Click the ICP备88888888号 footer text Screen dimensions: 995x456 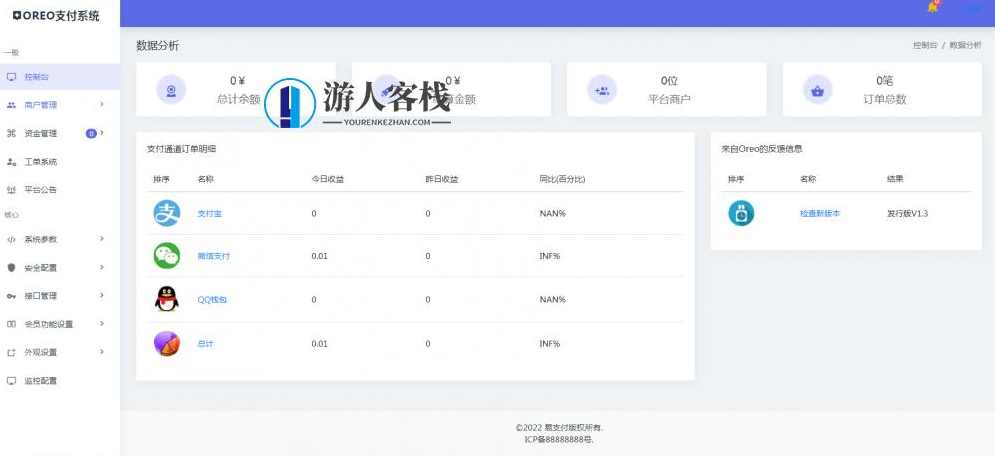click(x=559, y=439)
